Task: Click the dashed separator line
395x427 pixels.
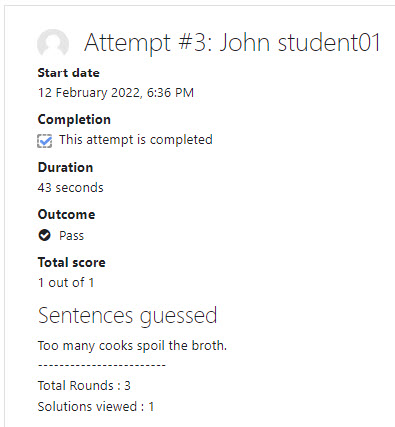Action: [x=102, y=365]
